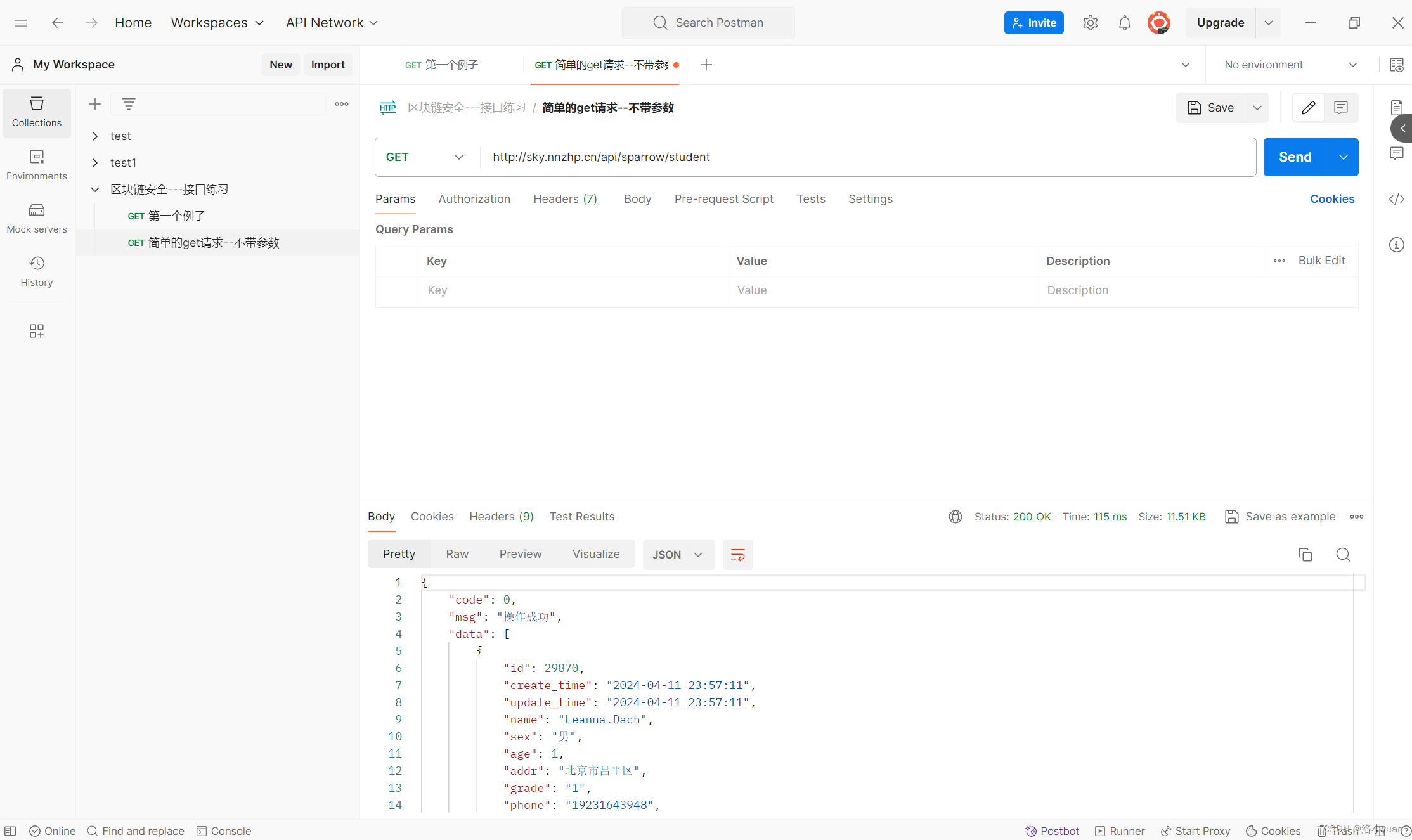
Task: Open Mock servers in the sidebar
Action: tap(37, 219)
